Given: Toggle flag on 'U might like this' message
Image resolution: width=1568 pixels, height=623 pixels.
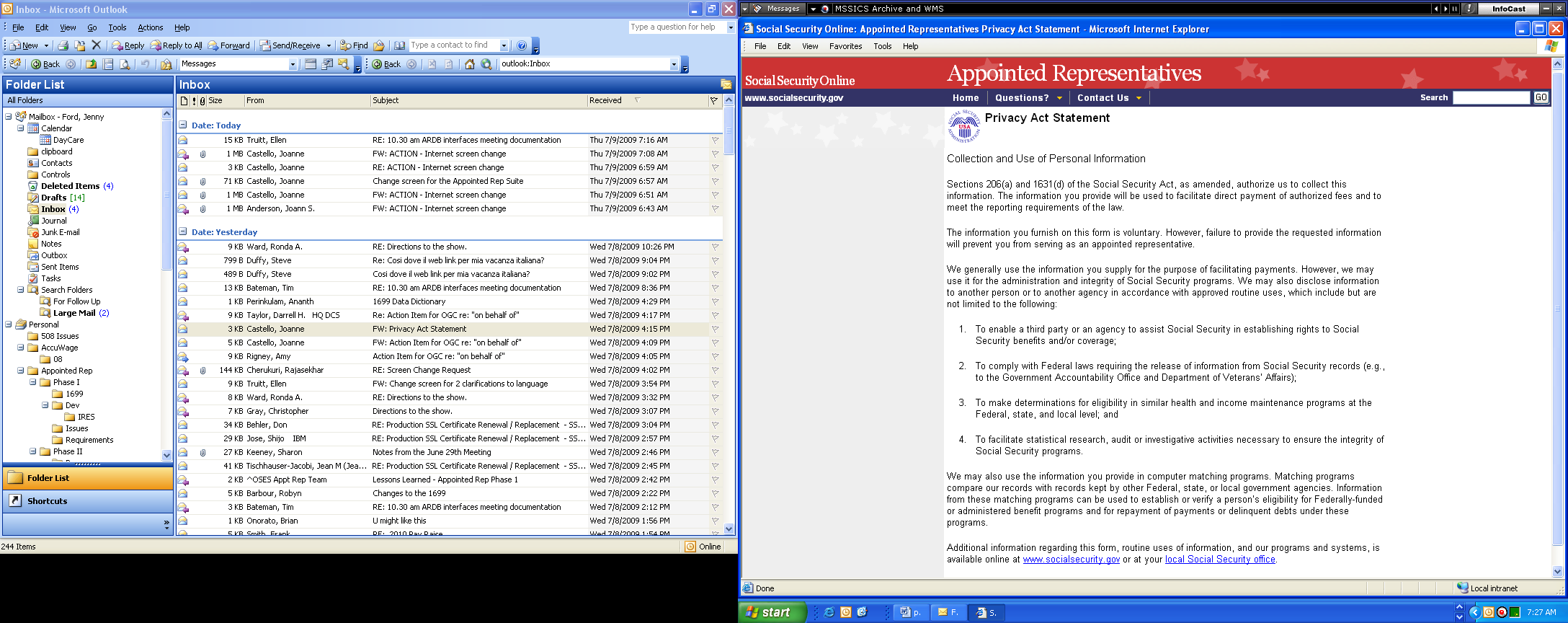Looking at the screenshot, I should pyautogui.click(x=715, y=521).
